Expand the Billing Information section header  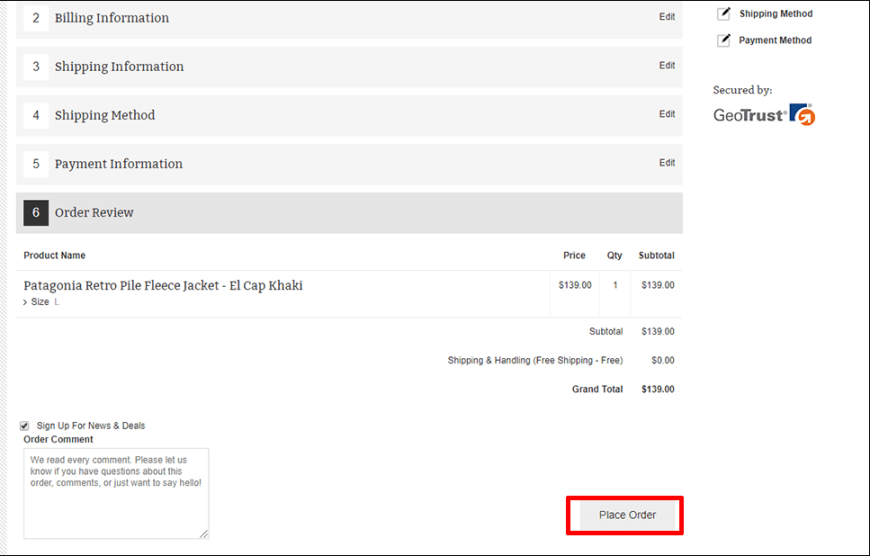point(349,18)
